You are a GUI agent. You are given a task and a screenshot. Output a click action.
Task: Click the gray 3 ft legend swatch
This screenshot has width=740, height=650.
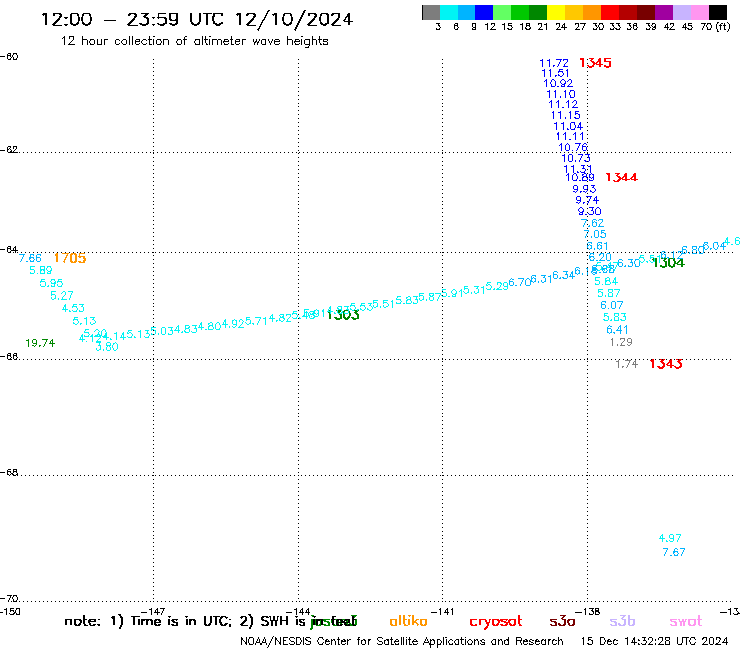coord(431,12)
